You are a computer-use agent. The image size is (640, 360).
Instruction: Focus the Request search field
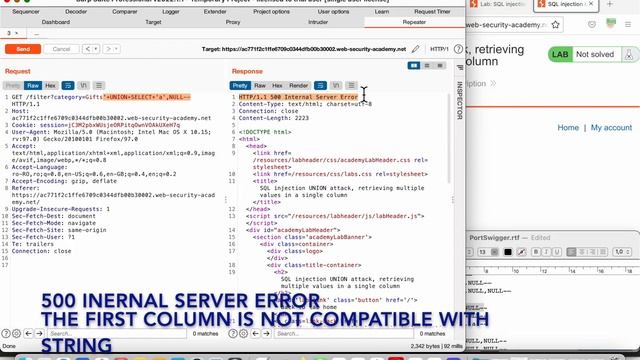116,333
